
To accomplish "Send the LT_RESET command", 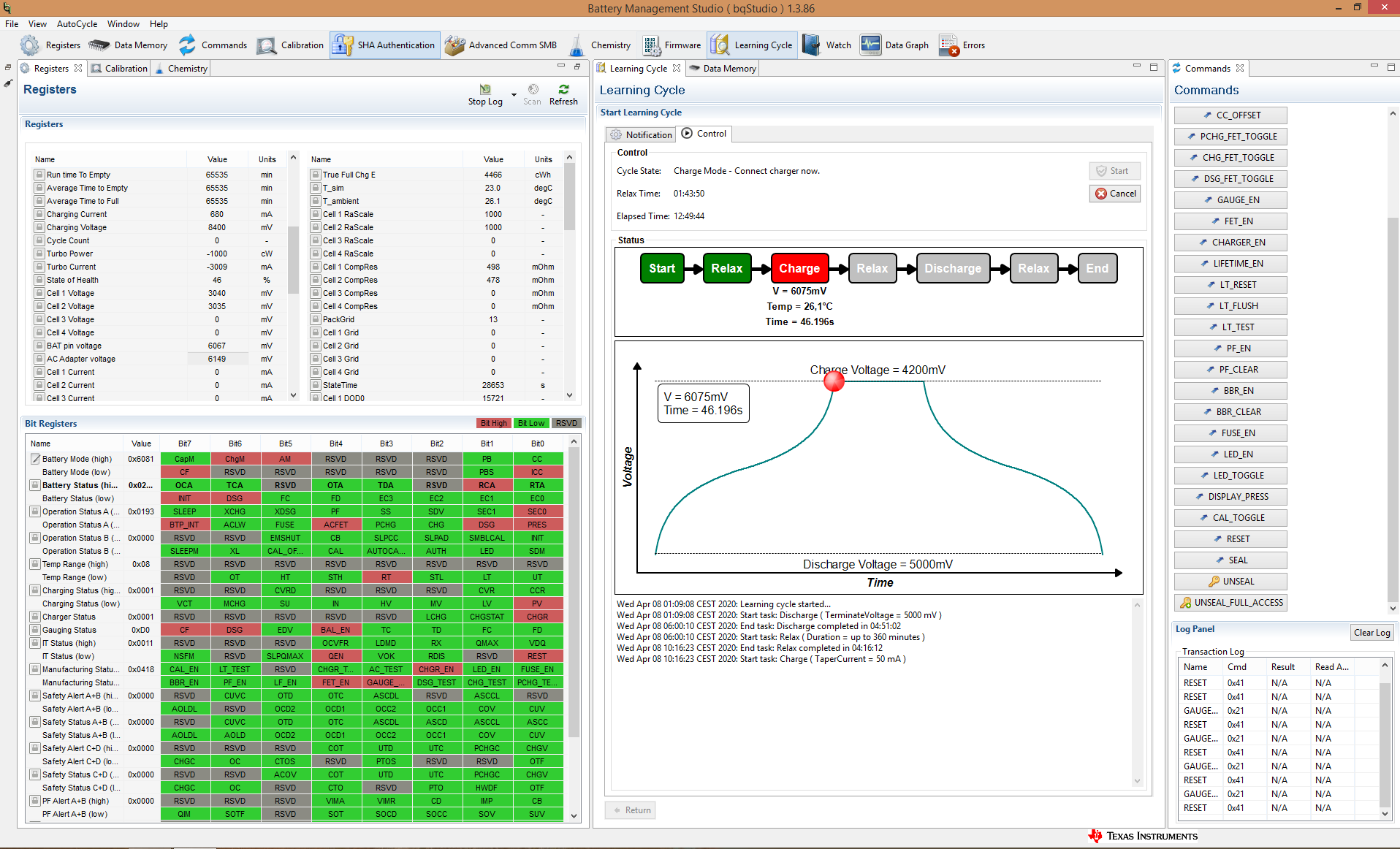I will pos(1230,285).
